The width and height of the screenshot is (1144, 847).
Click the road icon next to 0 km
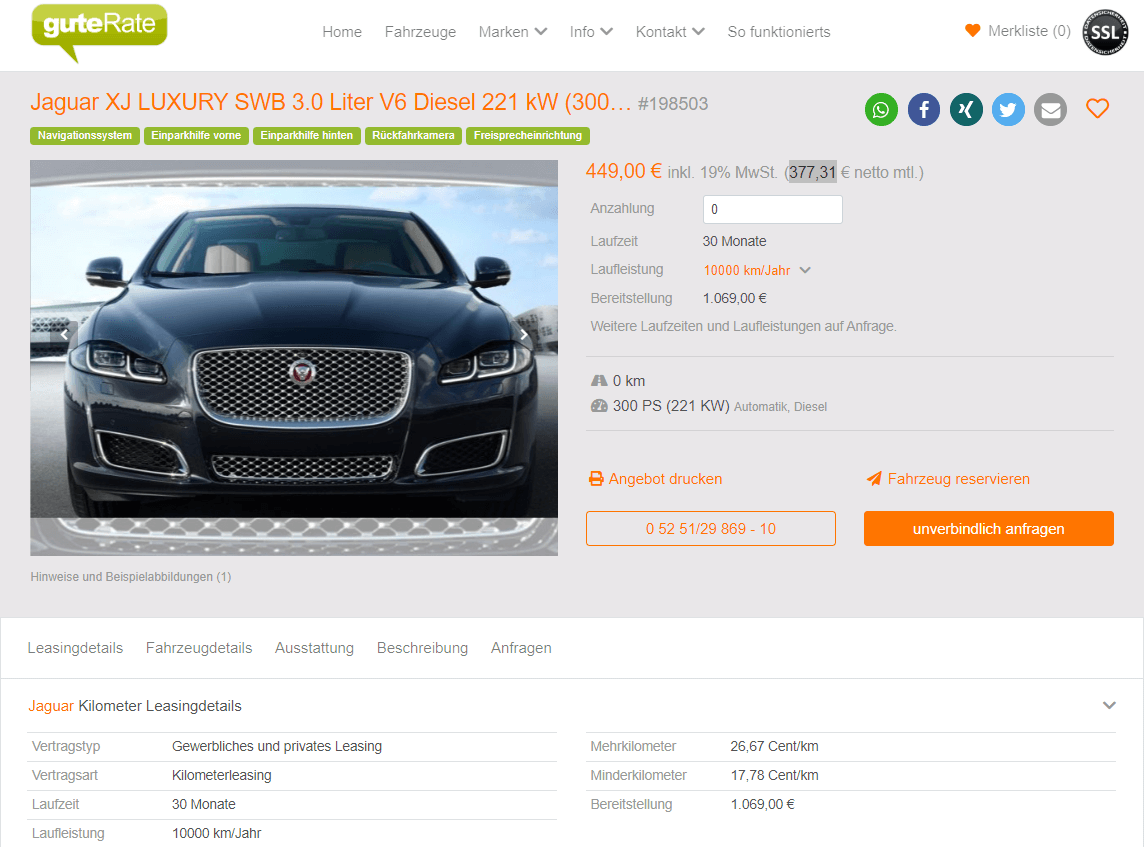(x=599, y=381)
